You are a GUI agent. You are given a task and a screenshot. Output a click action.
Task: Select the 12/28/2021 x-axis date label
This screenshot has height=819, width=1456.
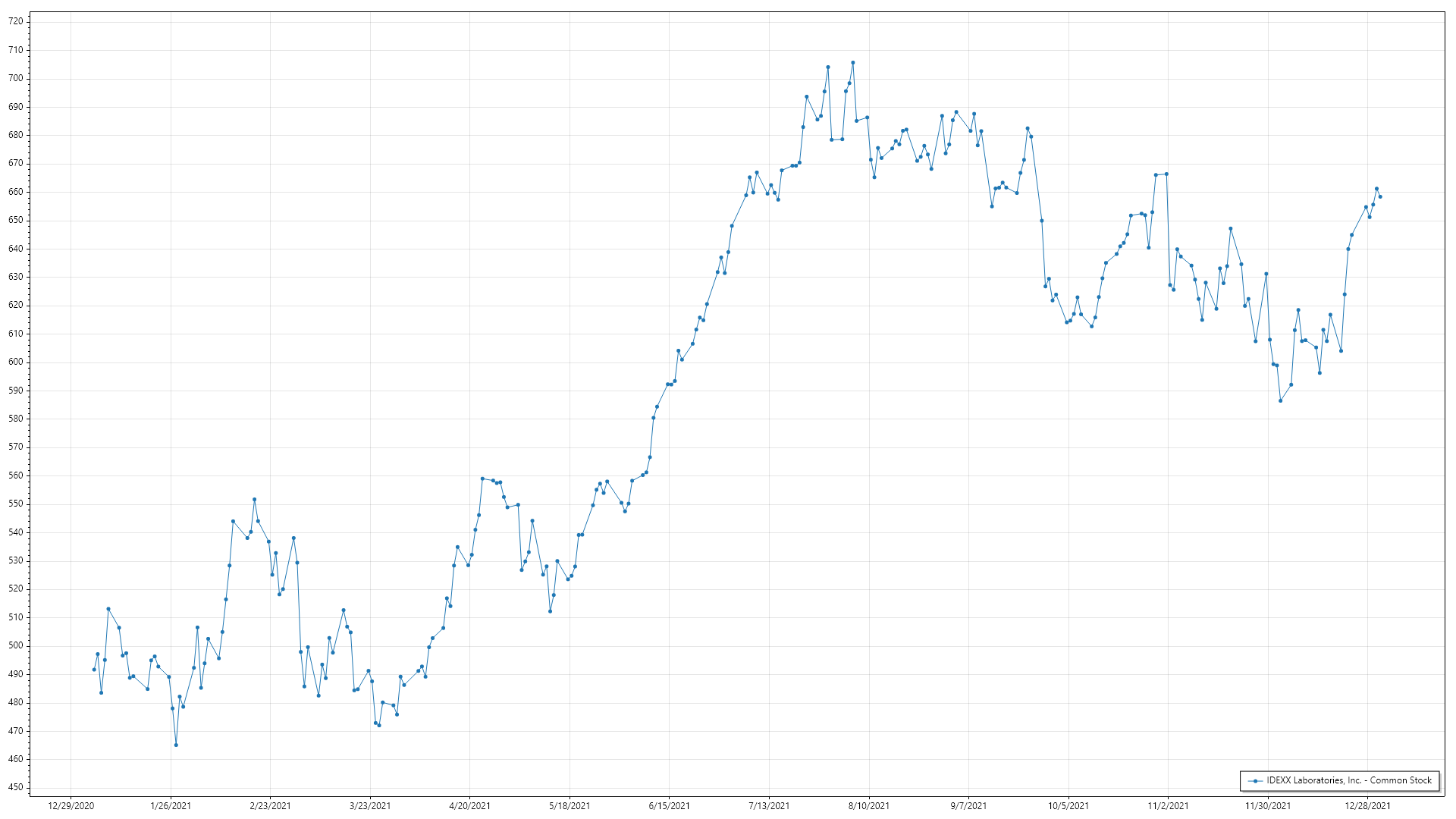tap(1367, 806)
